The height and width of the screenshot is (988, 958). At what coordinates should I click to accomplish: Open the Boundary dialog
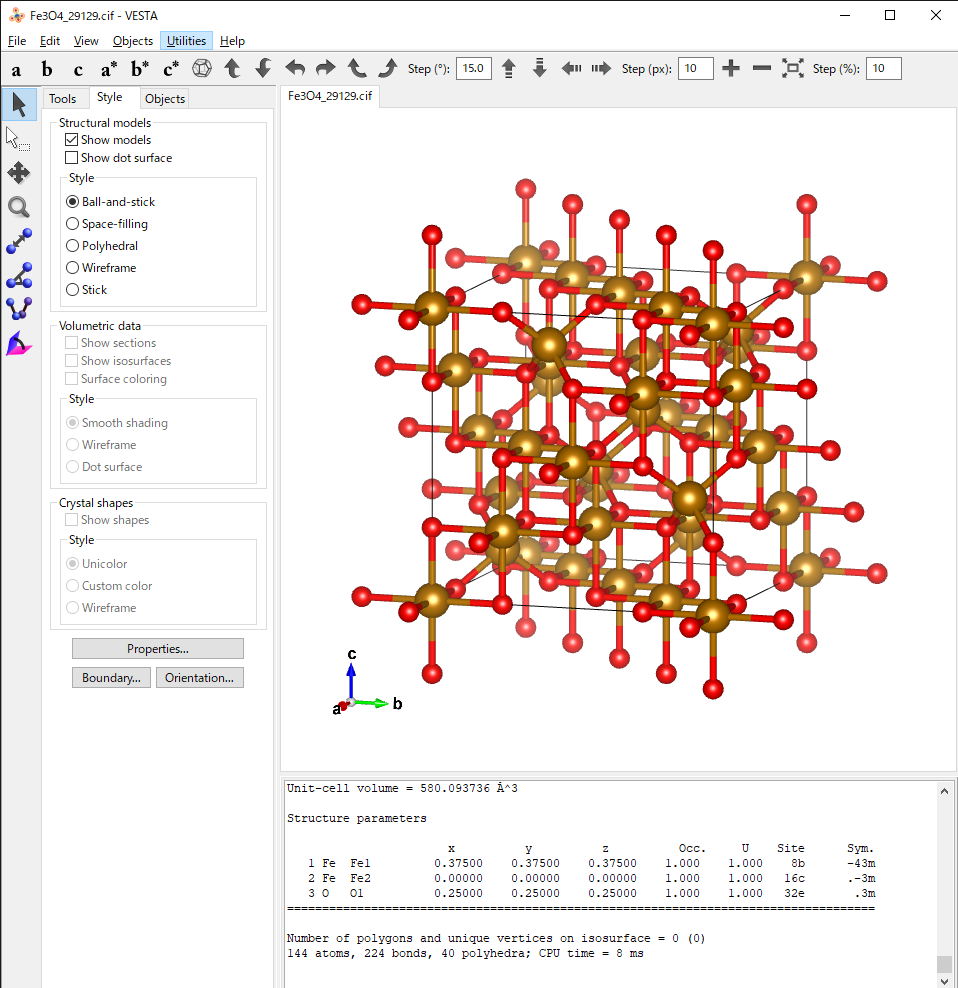112,678
